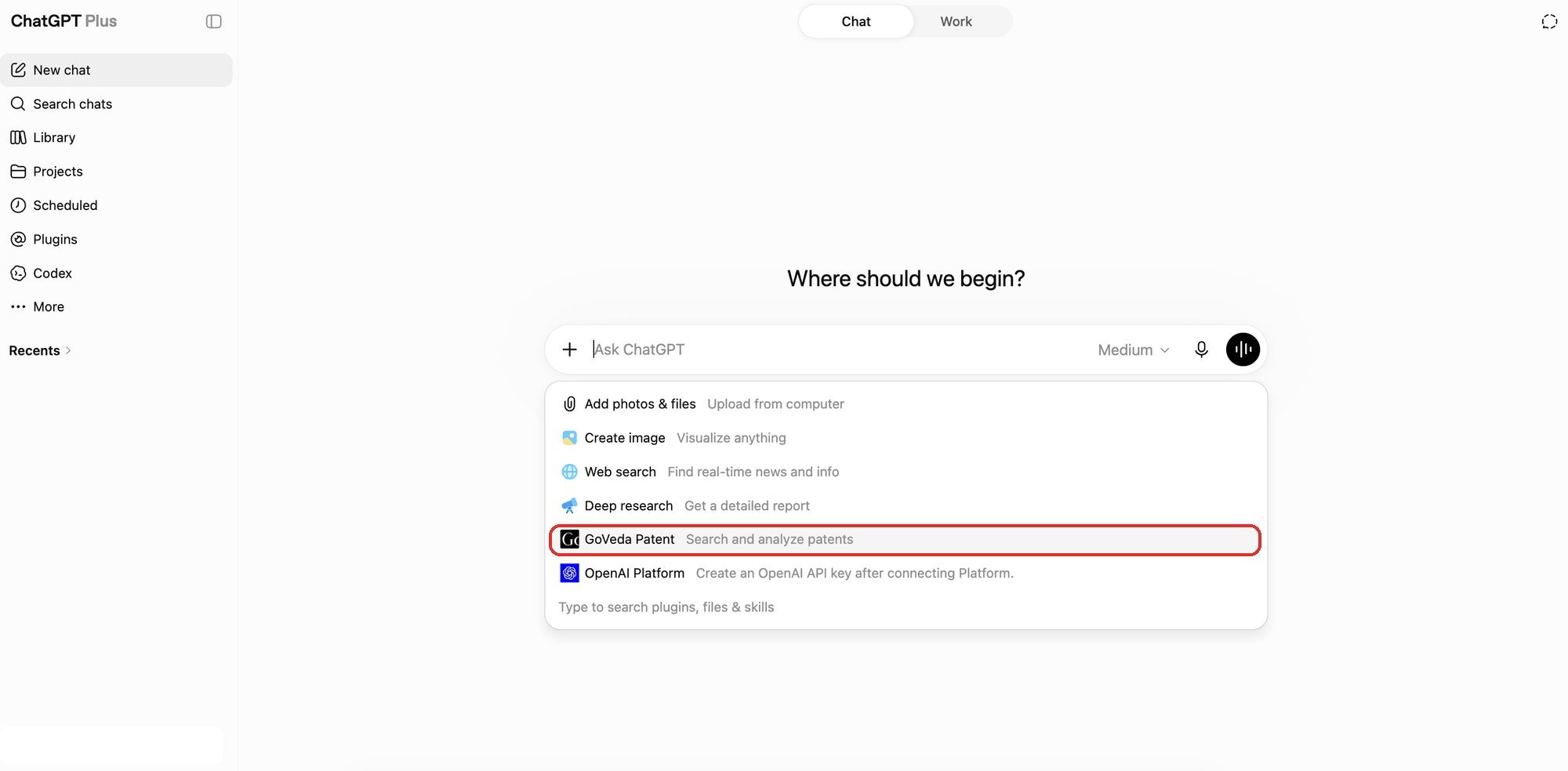Click 'Search and analyze patents' text

click(770, 539)
